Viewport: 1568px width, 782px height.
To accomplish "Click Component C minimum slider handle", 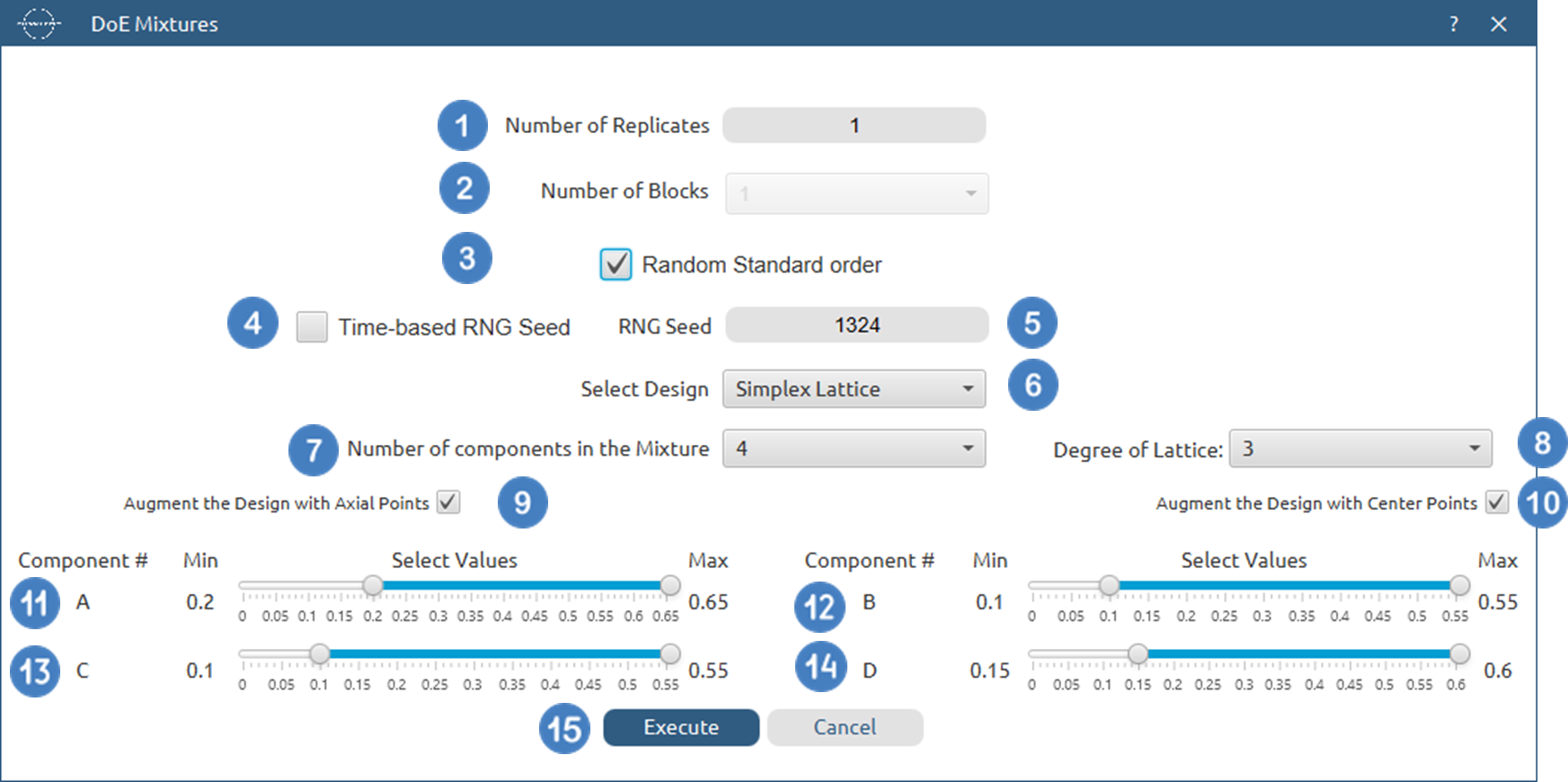I will (319, 654).
